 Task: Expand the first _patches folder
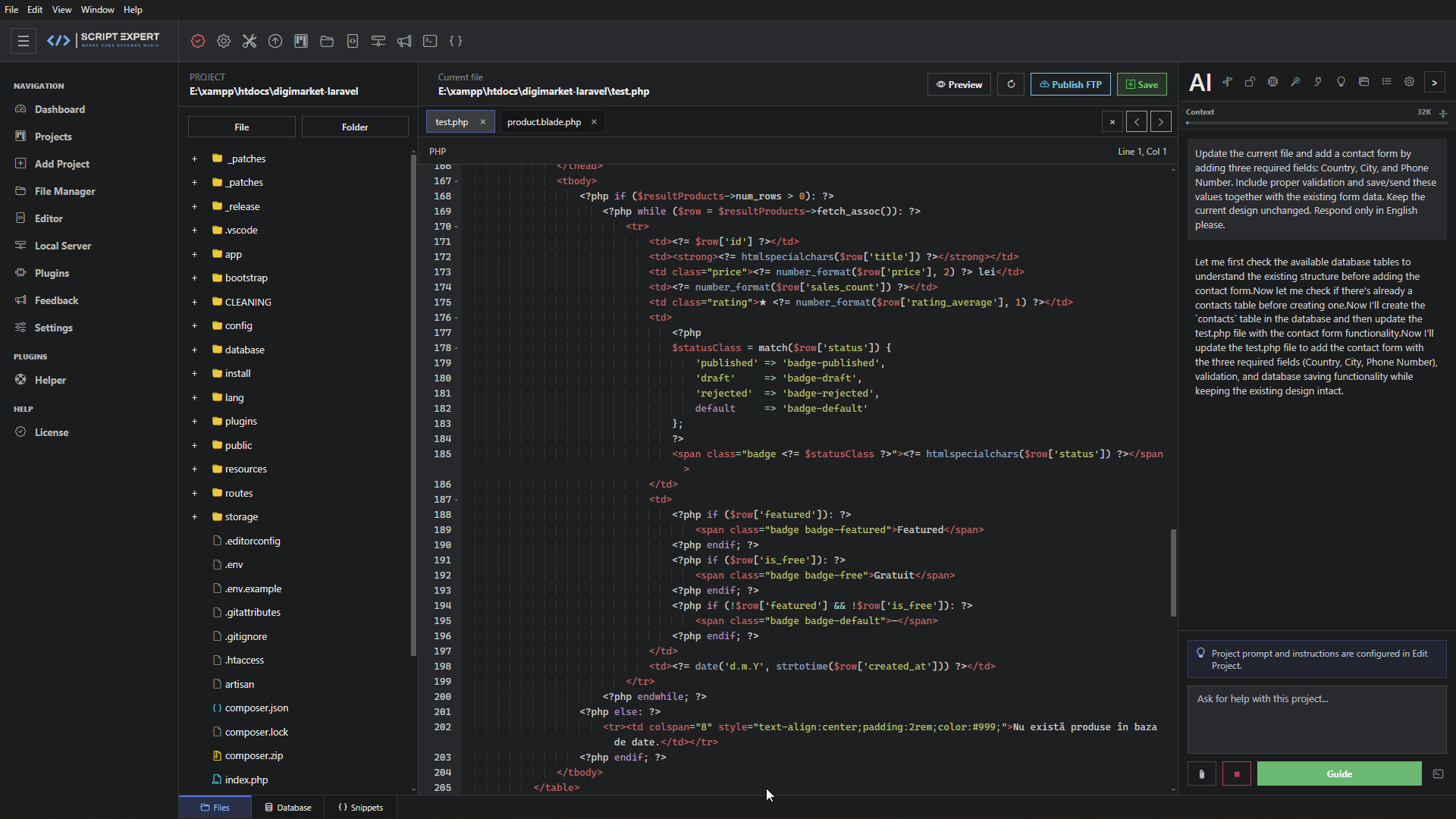click(194, 158)
